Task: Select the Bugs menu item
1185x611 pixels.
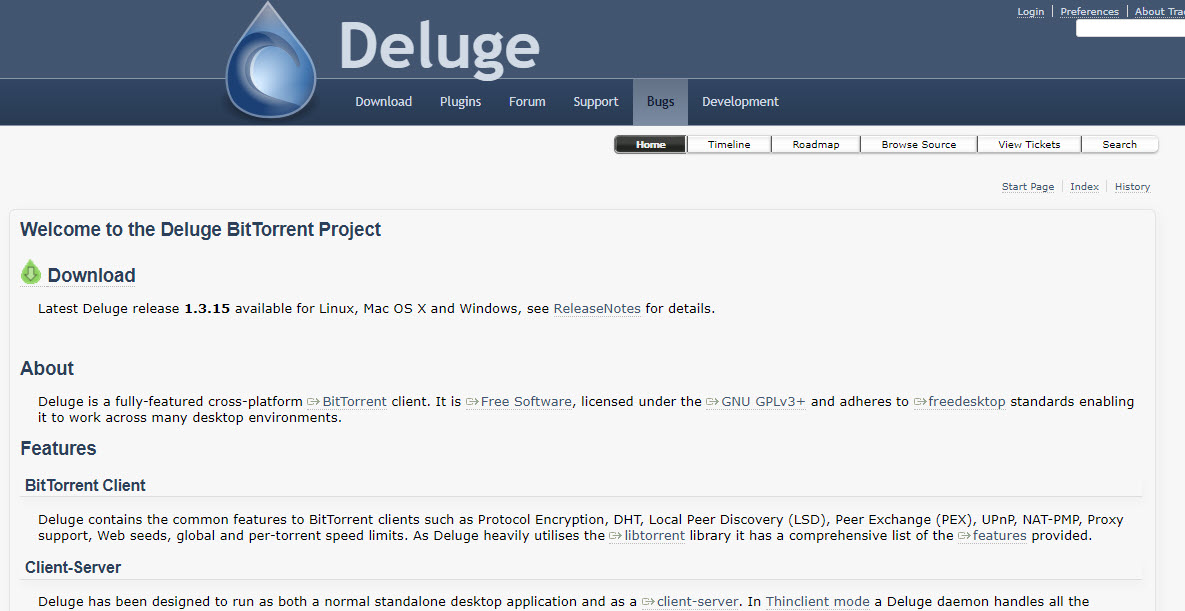Action: click(661, 101)
